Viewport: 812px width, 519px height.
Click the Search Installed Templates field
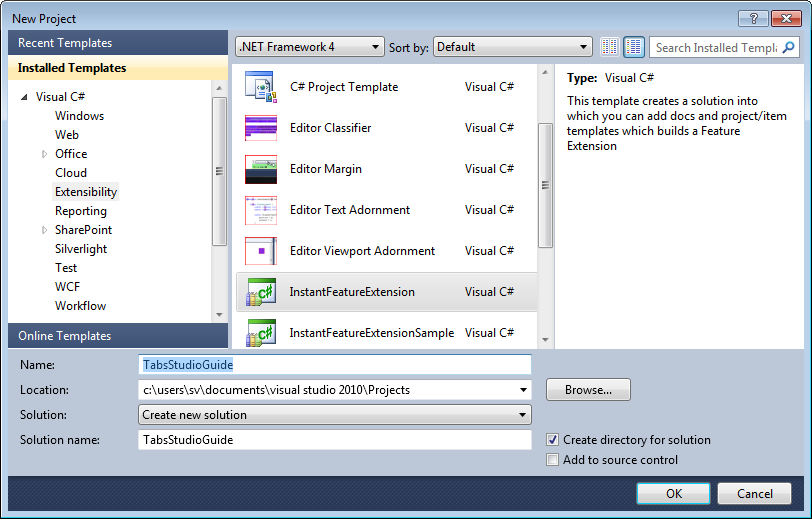pyautogui.click(x=716, y=47)
